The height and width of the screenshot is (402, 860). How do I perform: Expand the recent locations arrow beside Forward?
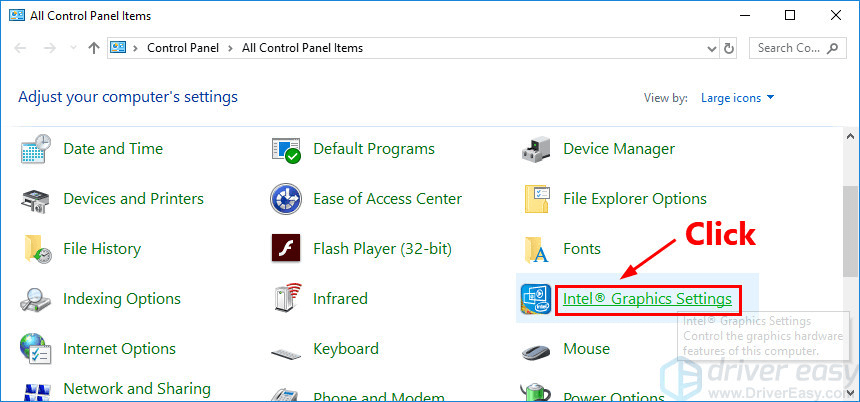[72, 48]
